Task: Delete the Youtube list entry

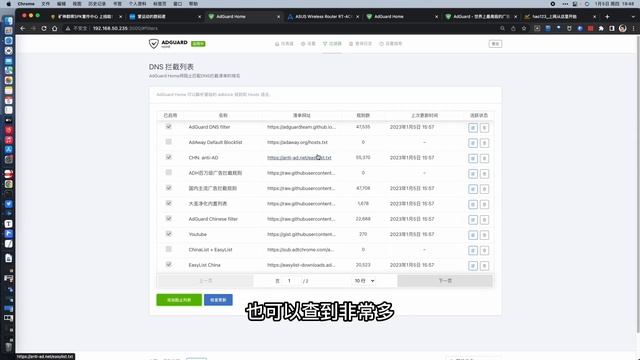Action: click(x=484, y=235)
